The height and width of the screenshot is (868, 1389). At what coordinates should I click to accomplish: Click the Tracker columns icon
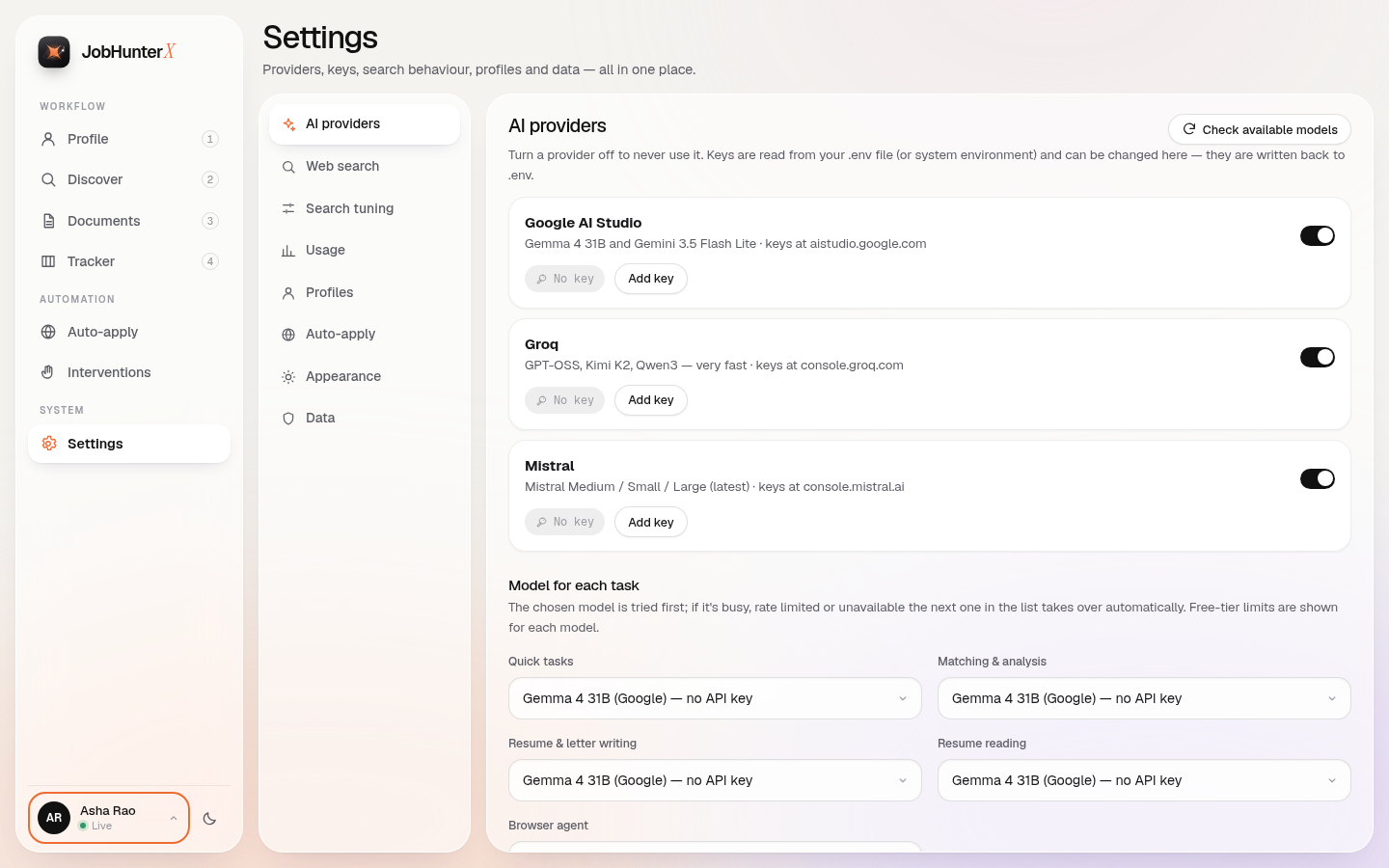[x=48, y=261]
